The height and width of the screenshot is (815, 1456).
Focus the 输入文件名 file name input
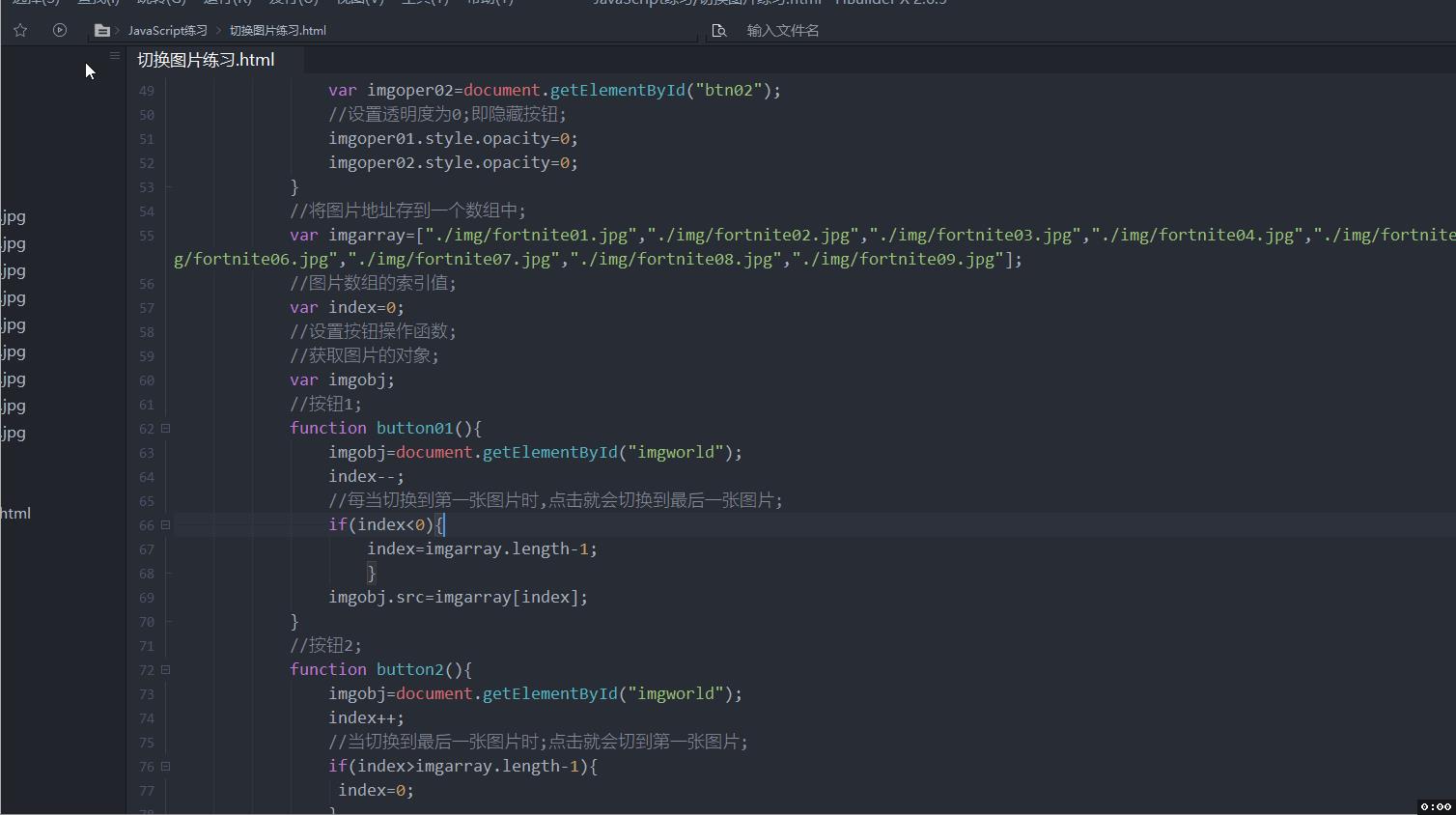point(783,30)
